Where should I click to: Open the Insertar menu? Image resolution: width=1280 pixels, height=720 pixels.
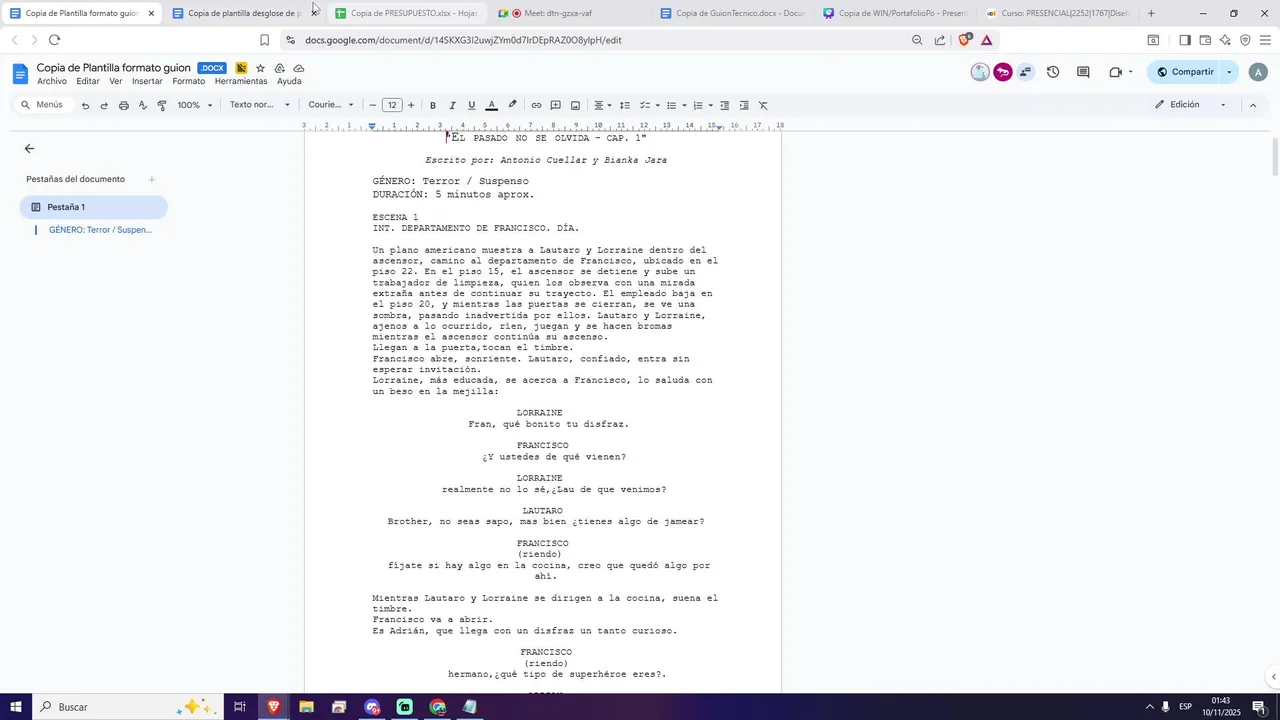pyautogui.click(x=147, y=81)
